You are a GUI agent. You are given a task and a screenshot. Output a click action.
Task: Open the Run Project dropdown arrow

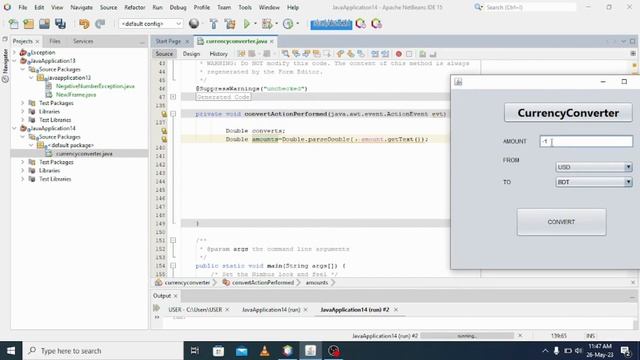256,24
